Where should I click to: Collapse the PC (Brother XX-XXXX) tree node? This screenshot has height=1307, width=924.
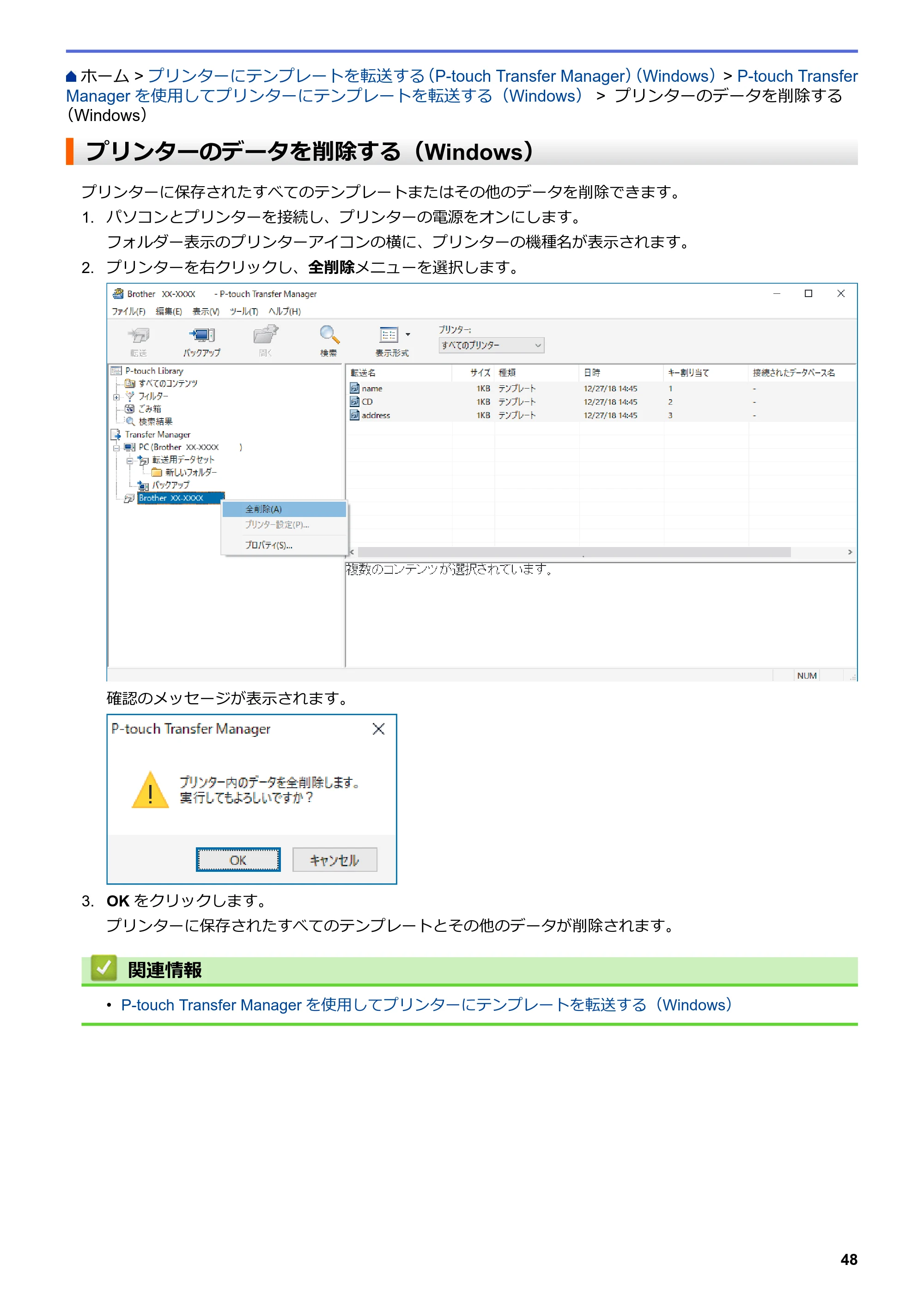[116, 447]
